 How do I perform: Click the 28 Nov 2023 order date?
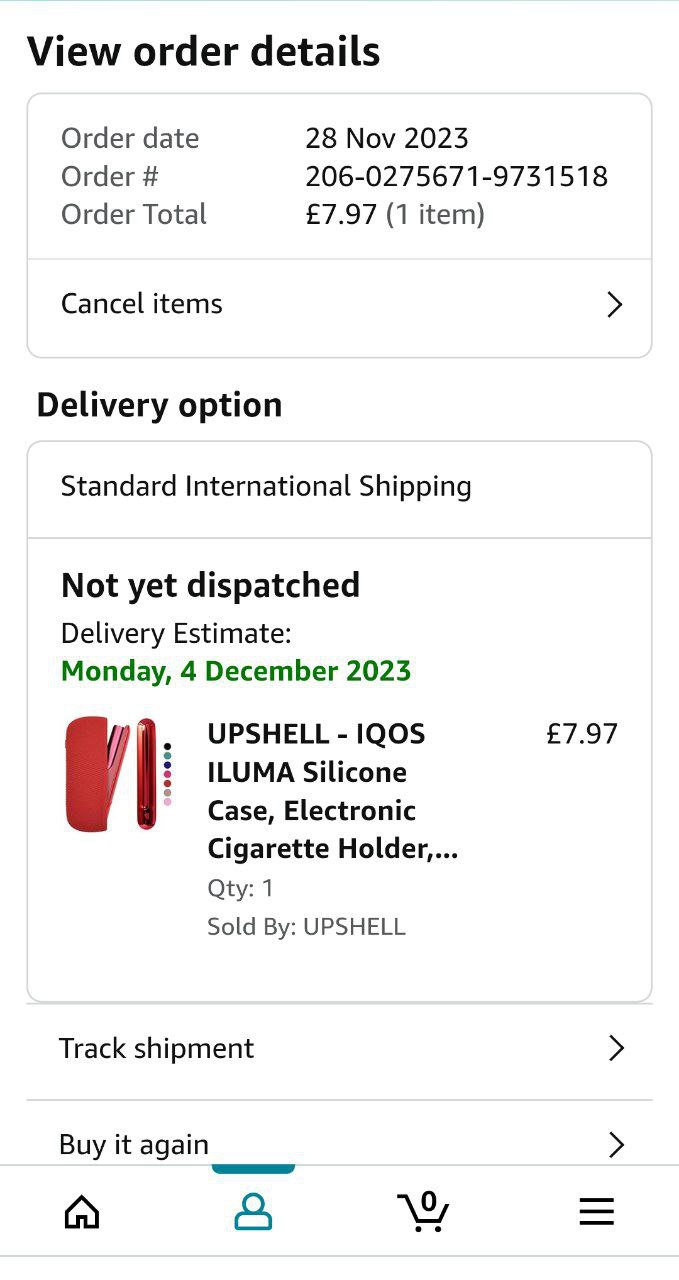pos(387,138)
